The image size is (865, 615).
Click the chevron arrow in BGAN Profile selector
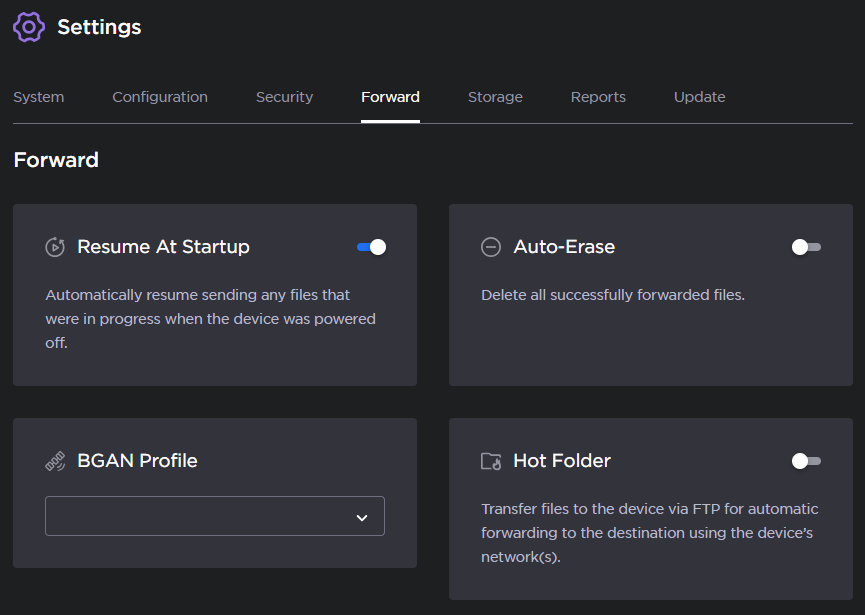(x=362, y=517)
